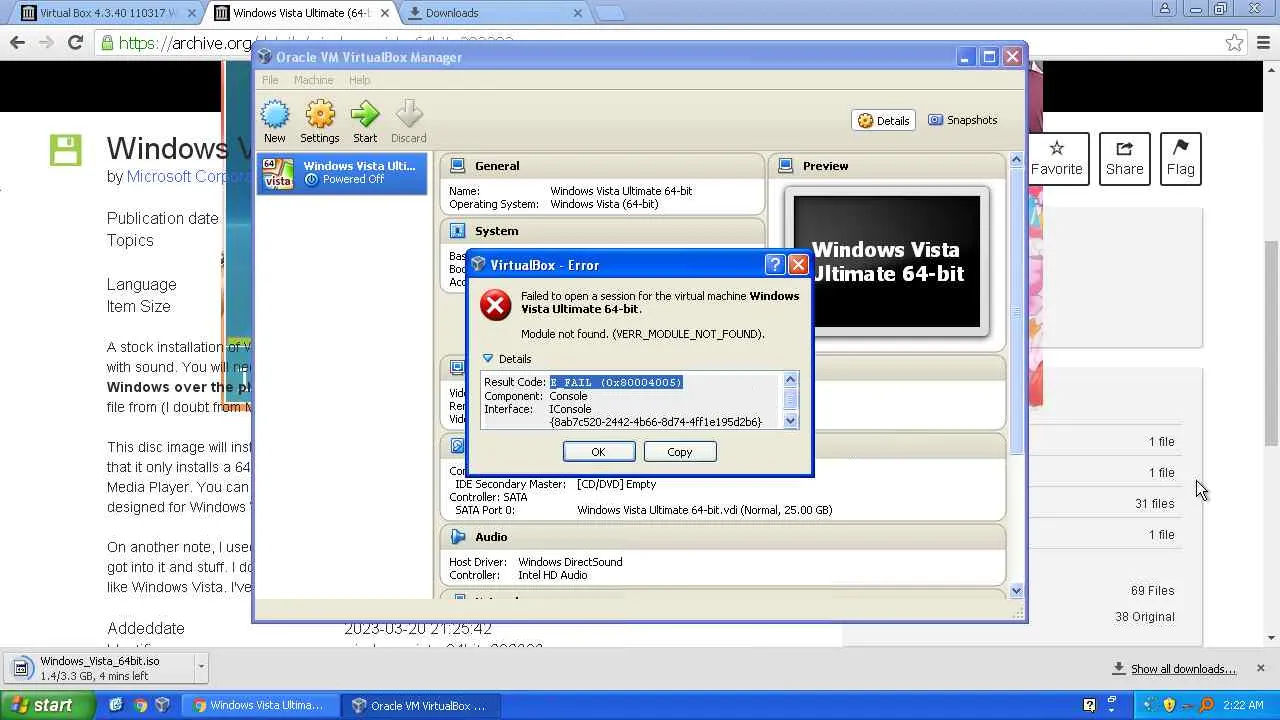Click the Windows DirectSound host driver text

click(570, 562)
